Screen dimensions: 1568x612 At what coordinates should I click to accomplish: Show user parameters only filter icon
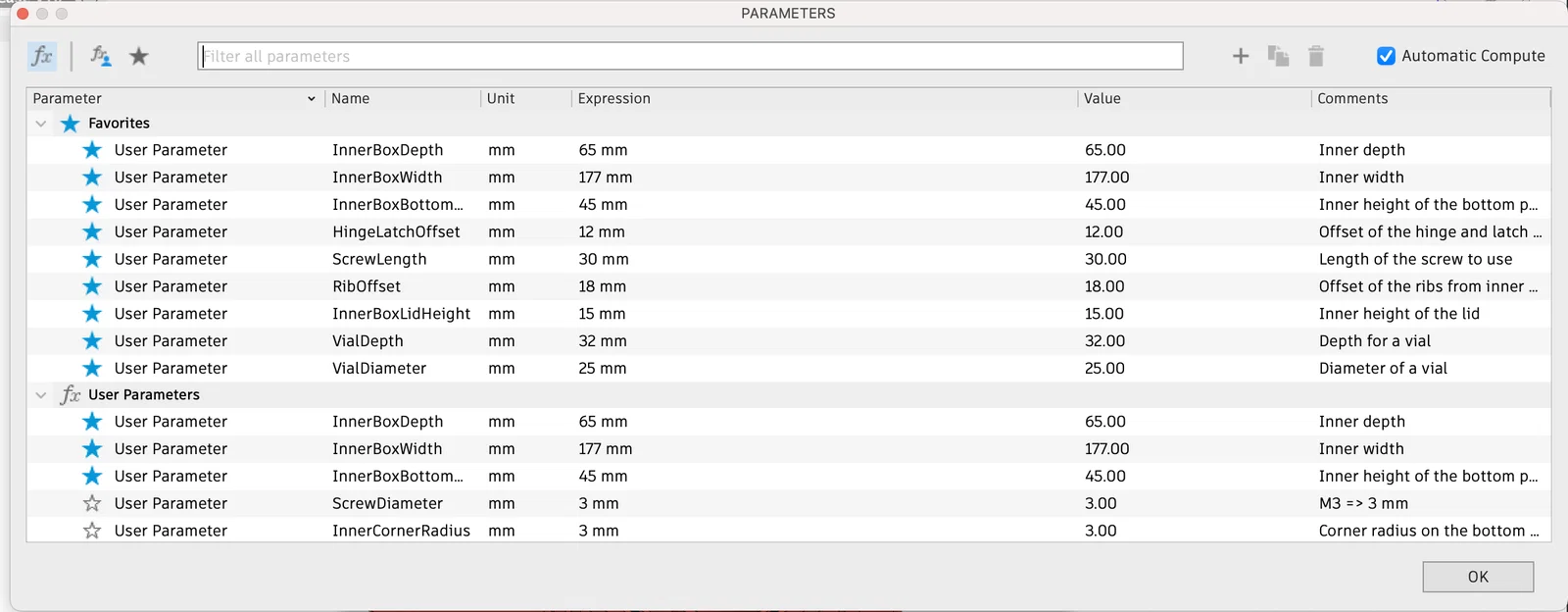pyautogui.click(x=100, y=56)
